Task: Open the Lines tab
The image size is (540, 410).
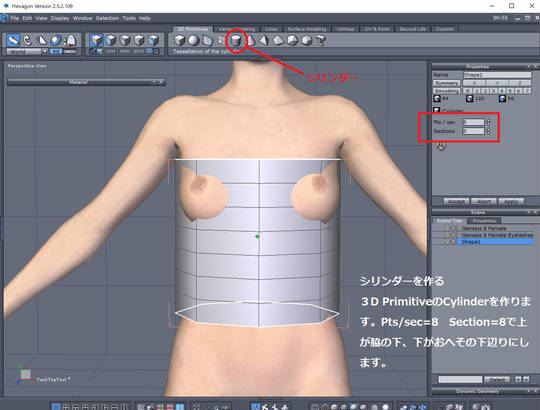Action: click(x=271, y=29)
